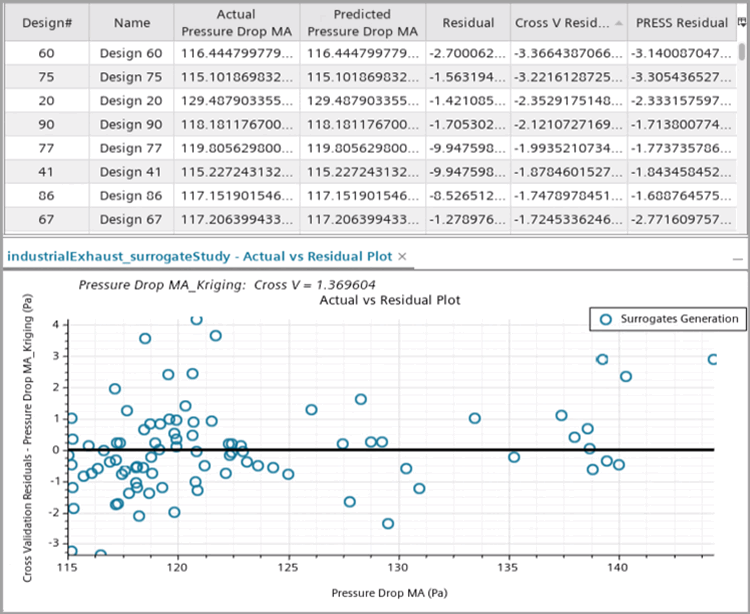The width and height of the screenshot is (750, 614).
Task: Click the Cross Validation Residuals y-axis title
Action: (x=27, y=438)
